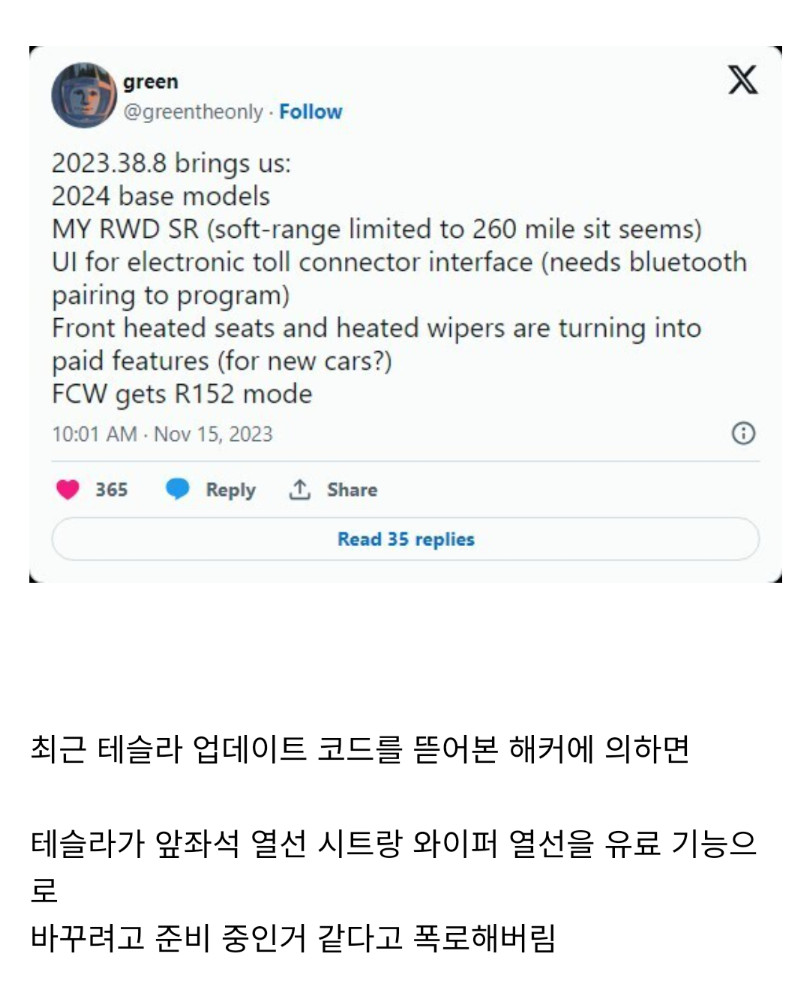The width and height of the screenshot is (810, 1001).
Task: Click the 365 likes count
Action: pos(112,490)
